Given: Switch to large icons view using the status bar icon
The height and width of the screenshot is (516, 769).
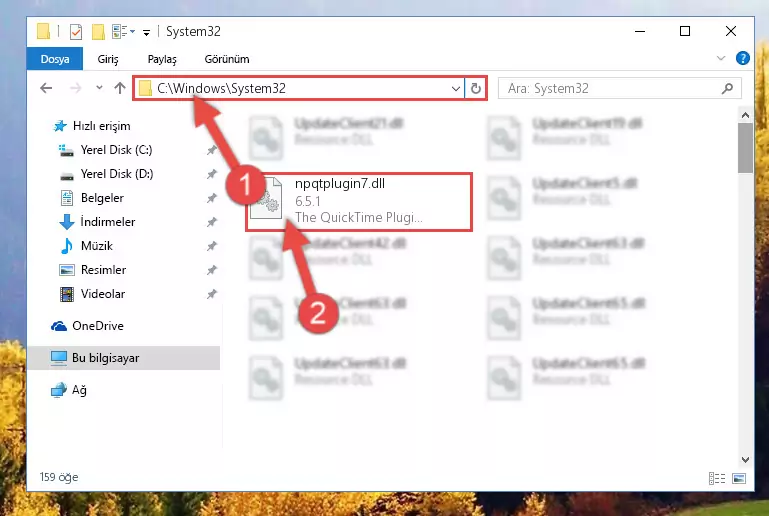Looking at the screenshot, I should point(739,478).
